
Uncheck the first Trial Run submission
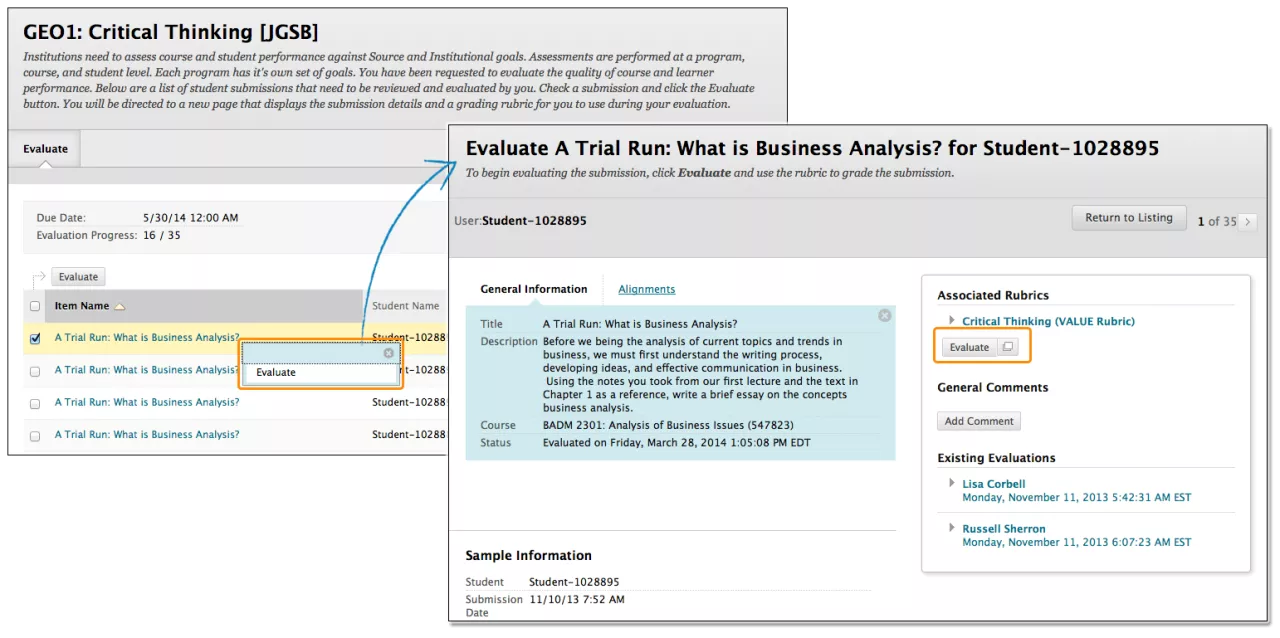[x=35, y=337]
